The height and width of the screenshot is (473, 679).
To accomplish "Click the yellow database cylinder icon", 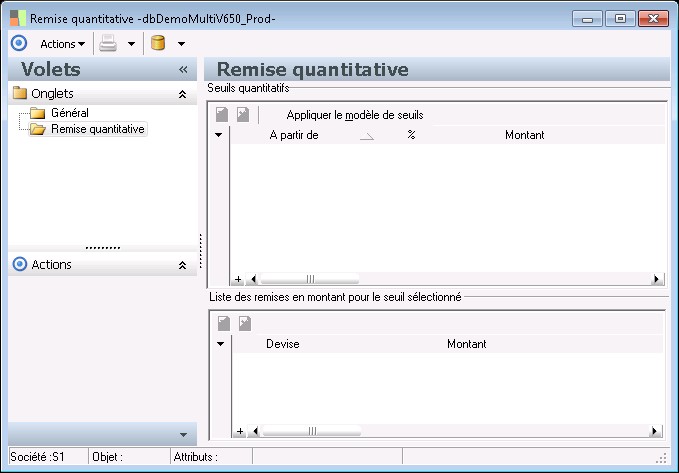I will [x=158, y=43].
